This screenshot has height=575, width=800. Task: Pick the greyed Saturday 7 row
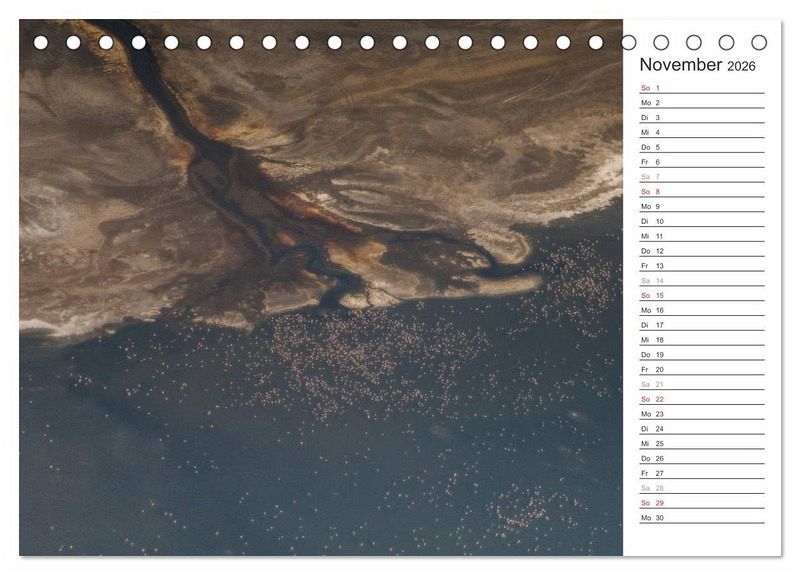pyautogui.click(x=701, y=177)
